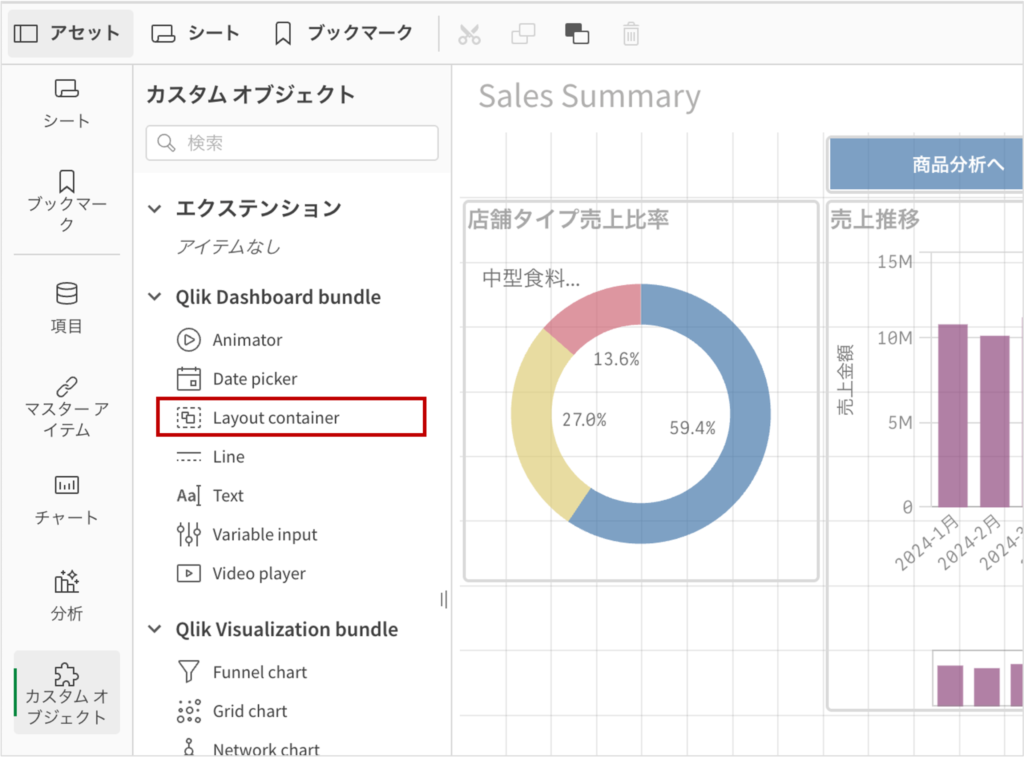Image resolution: width=1024 pixels, height=757 pixels.
Task: Collapse the エクステンション section
Action: tap(155, 209)
